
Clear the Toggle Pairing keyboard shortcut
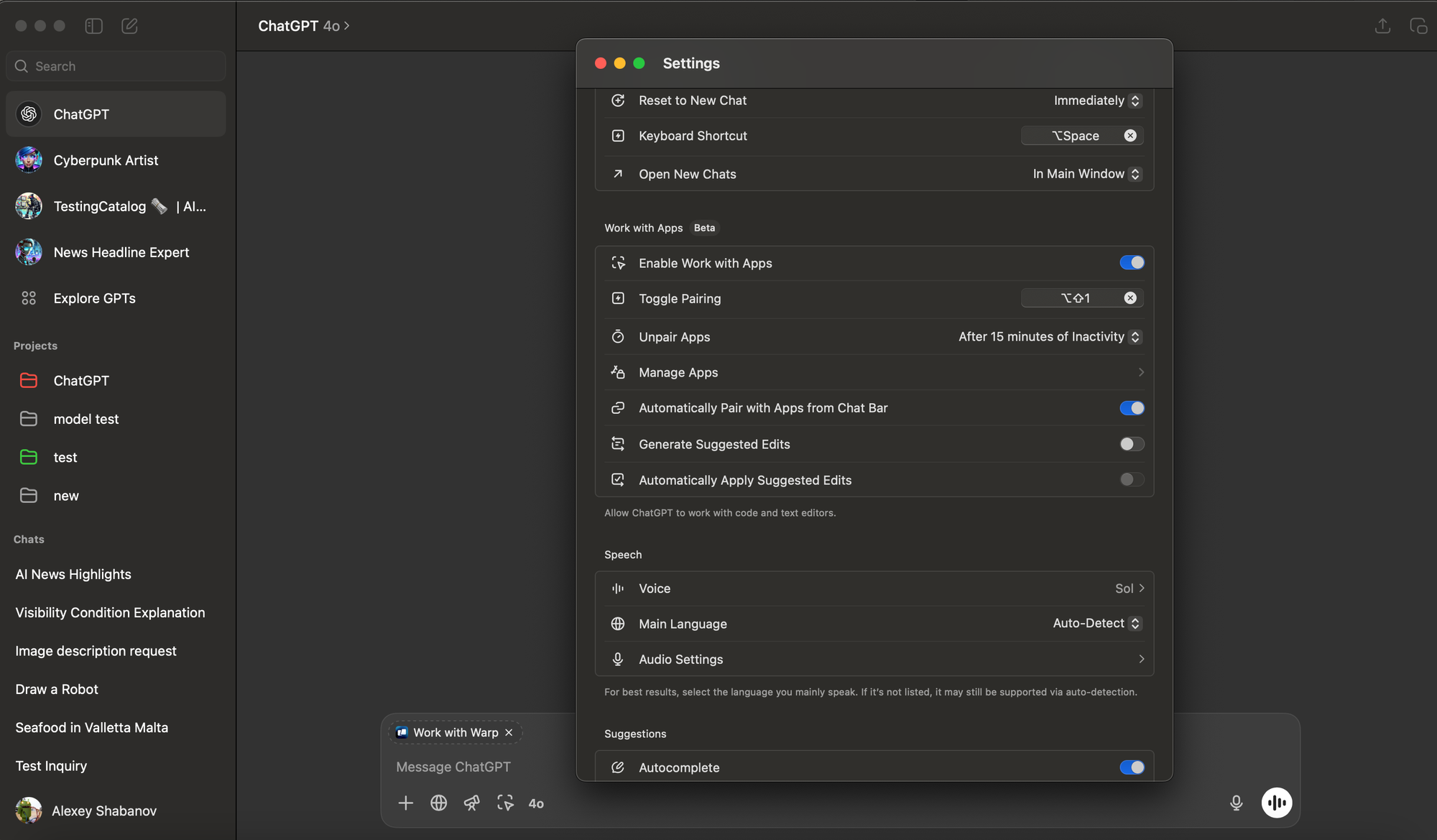coord(1130,298)
